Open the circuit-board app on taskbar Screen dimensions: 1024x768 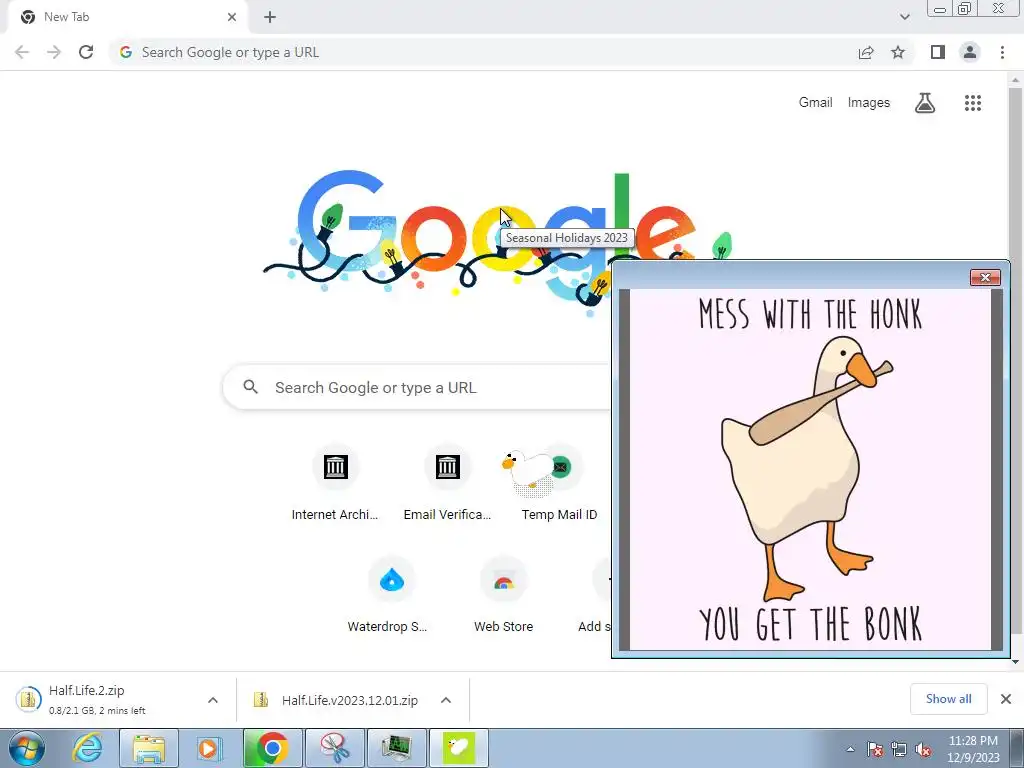pos(396,748)
